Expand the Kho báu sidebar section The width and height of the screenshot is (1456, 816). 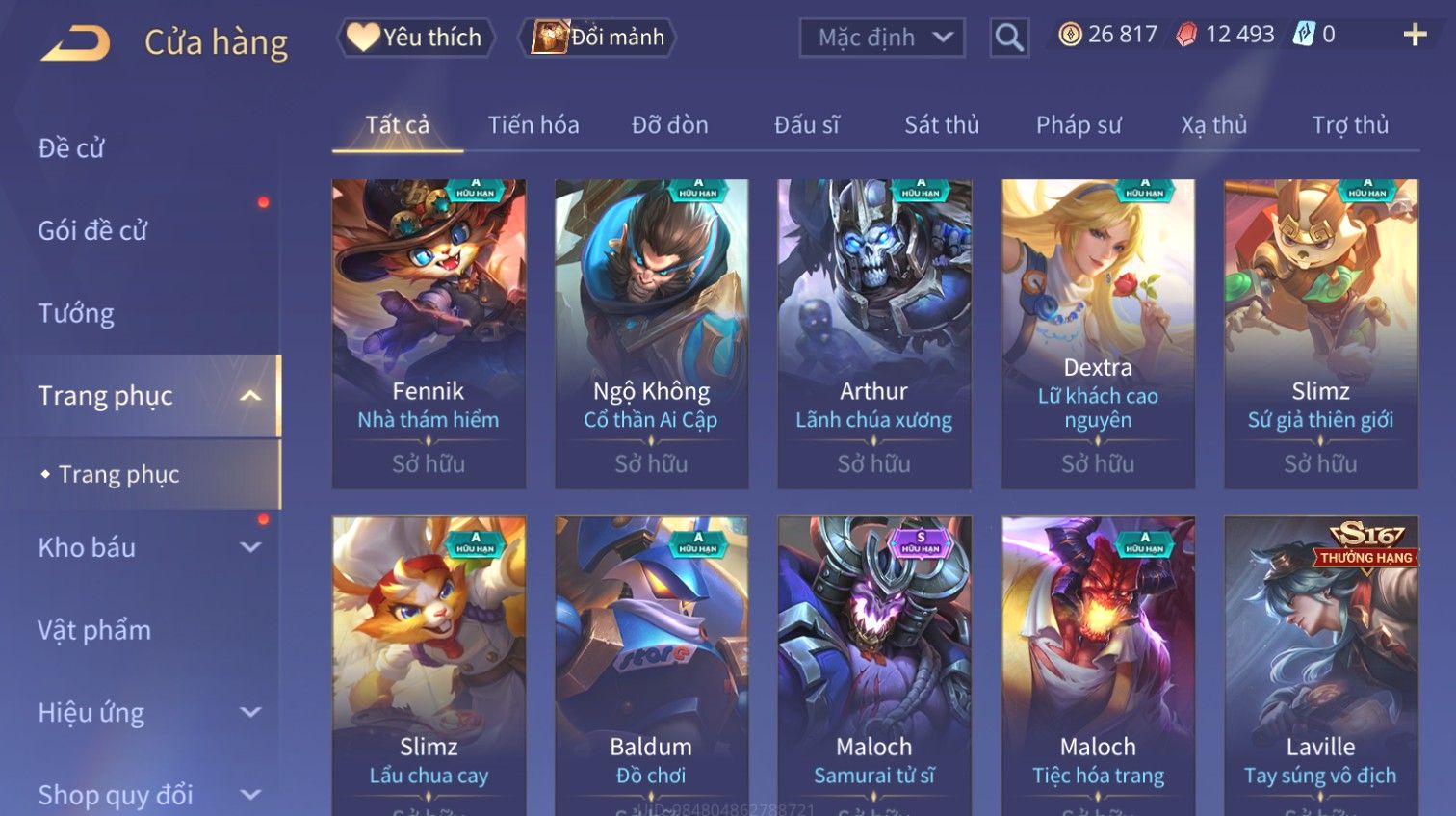(x=250, y=547)
